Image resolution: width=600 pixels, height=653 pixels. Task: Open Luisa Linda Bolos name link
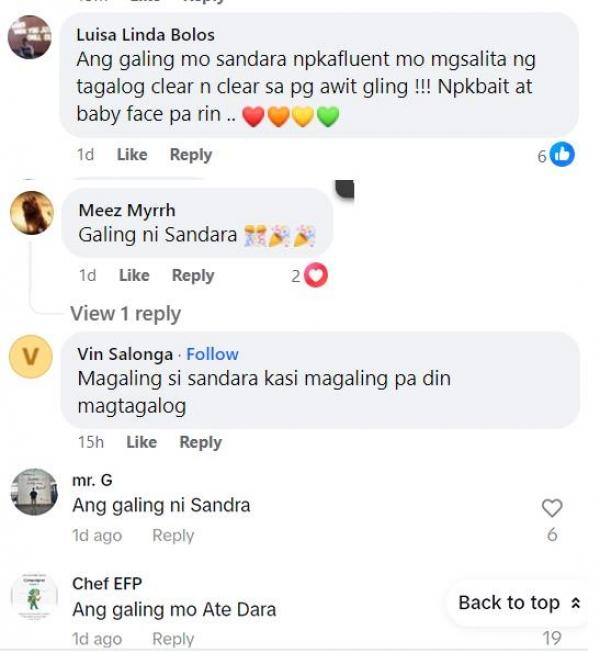point(146,35)
